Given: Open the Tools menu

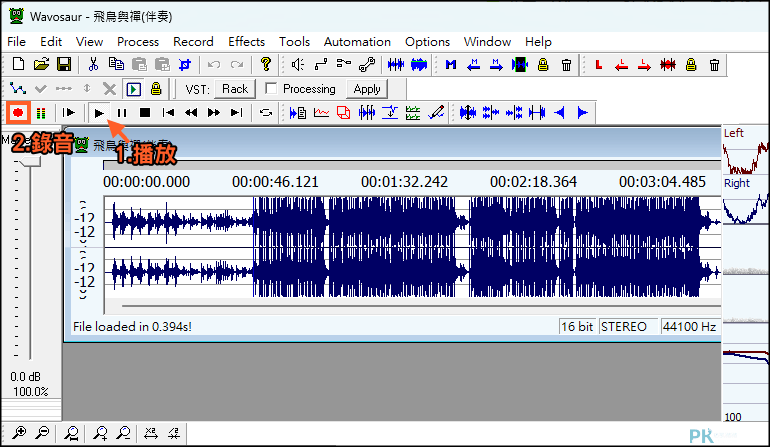Looking at the screenshot, I should pos(294,42).
